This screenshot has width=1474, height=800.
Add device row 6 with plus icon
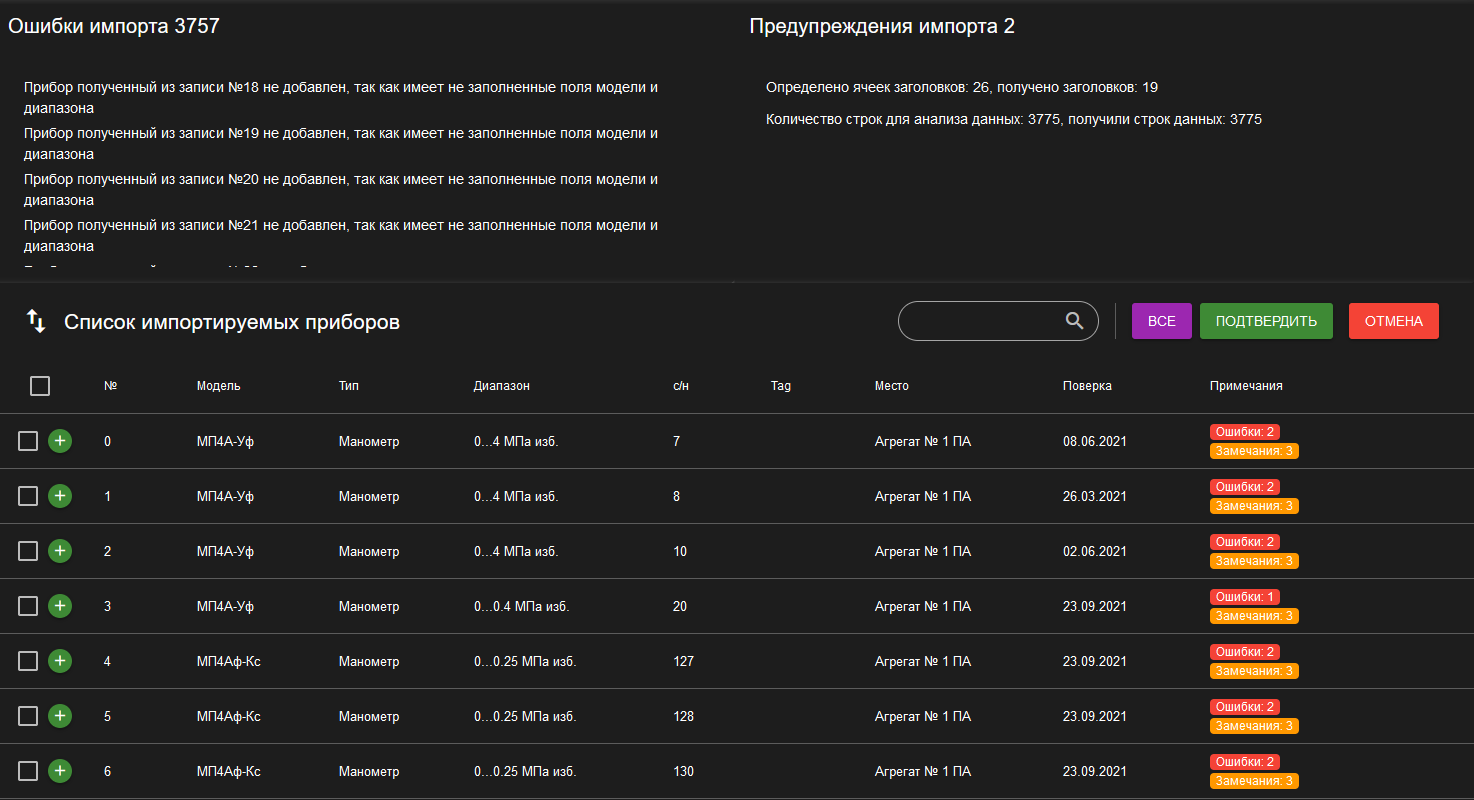tap(60, 771)
